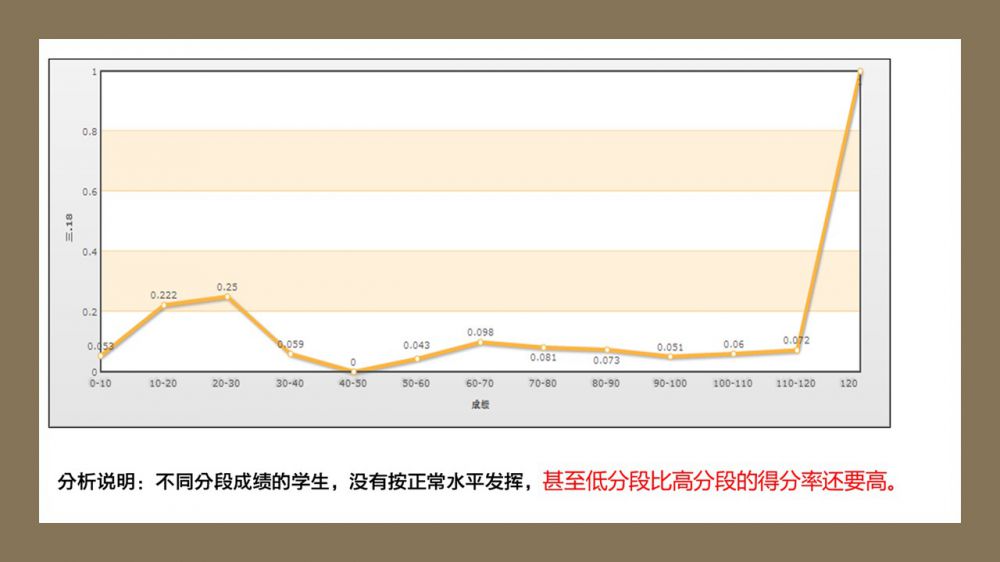Click the red text about 低分段比高分段
This screenshot has height=562, width=1000.
pyautogui.click(x=719, y=482)
